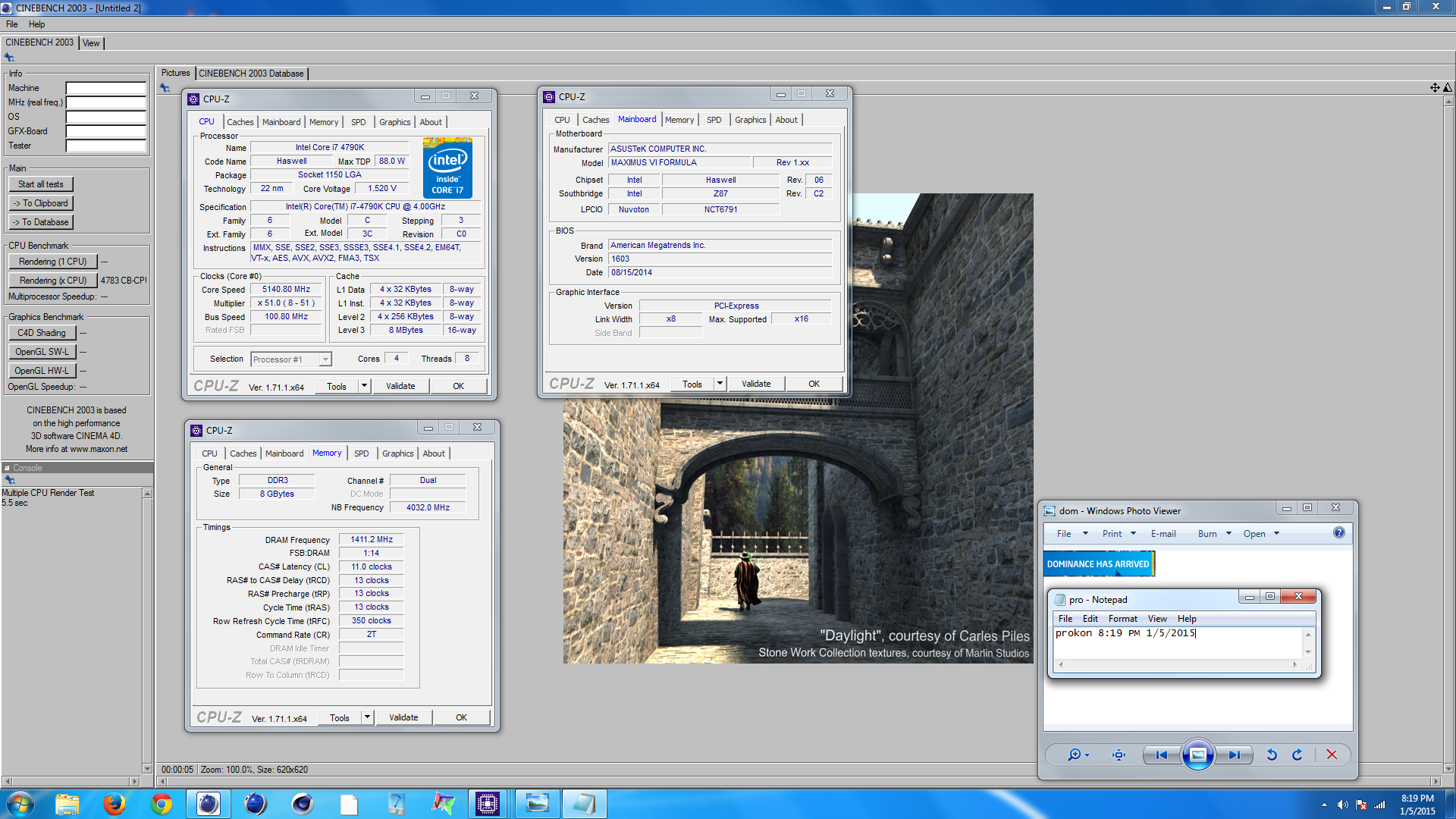Click the Console panel vertical scrollbar
Screen dimensions: 1456x819
click(147, 631)
